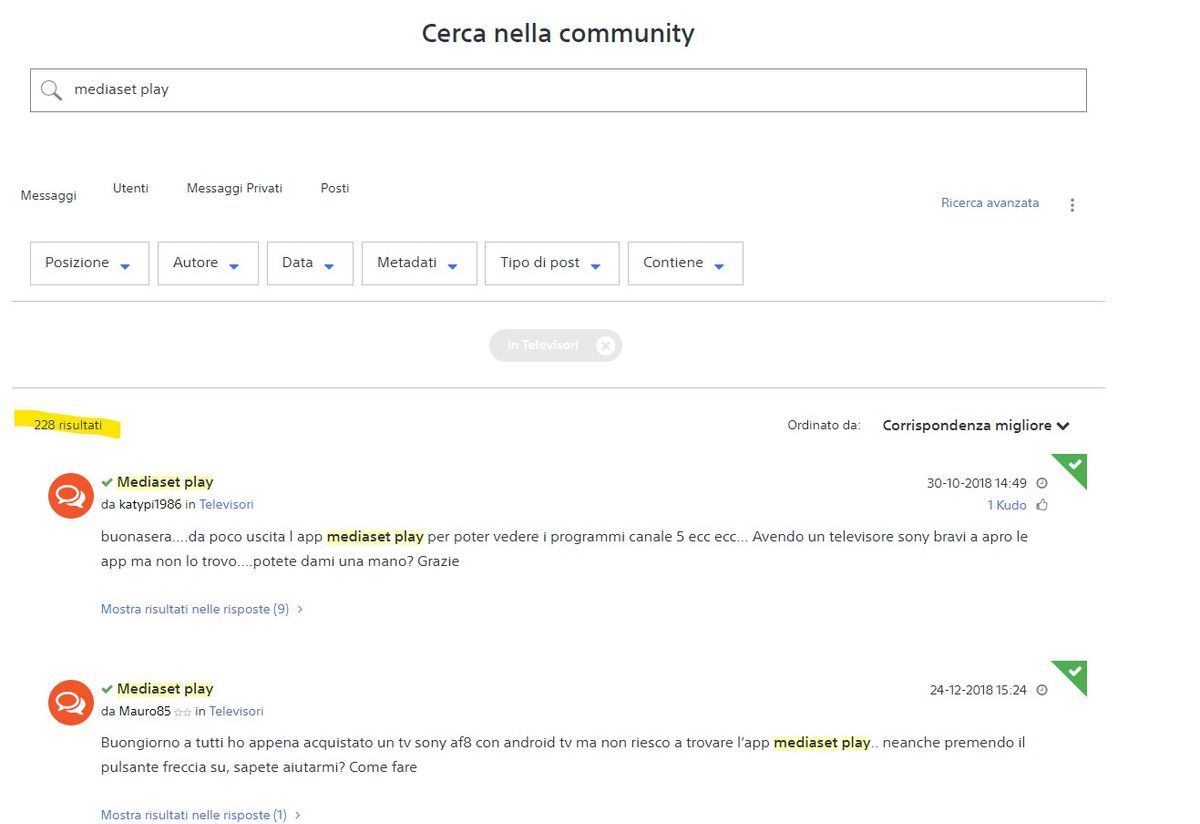Switch to the Utenti tab

(x=131, y=188)
